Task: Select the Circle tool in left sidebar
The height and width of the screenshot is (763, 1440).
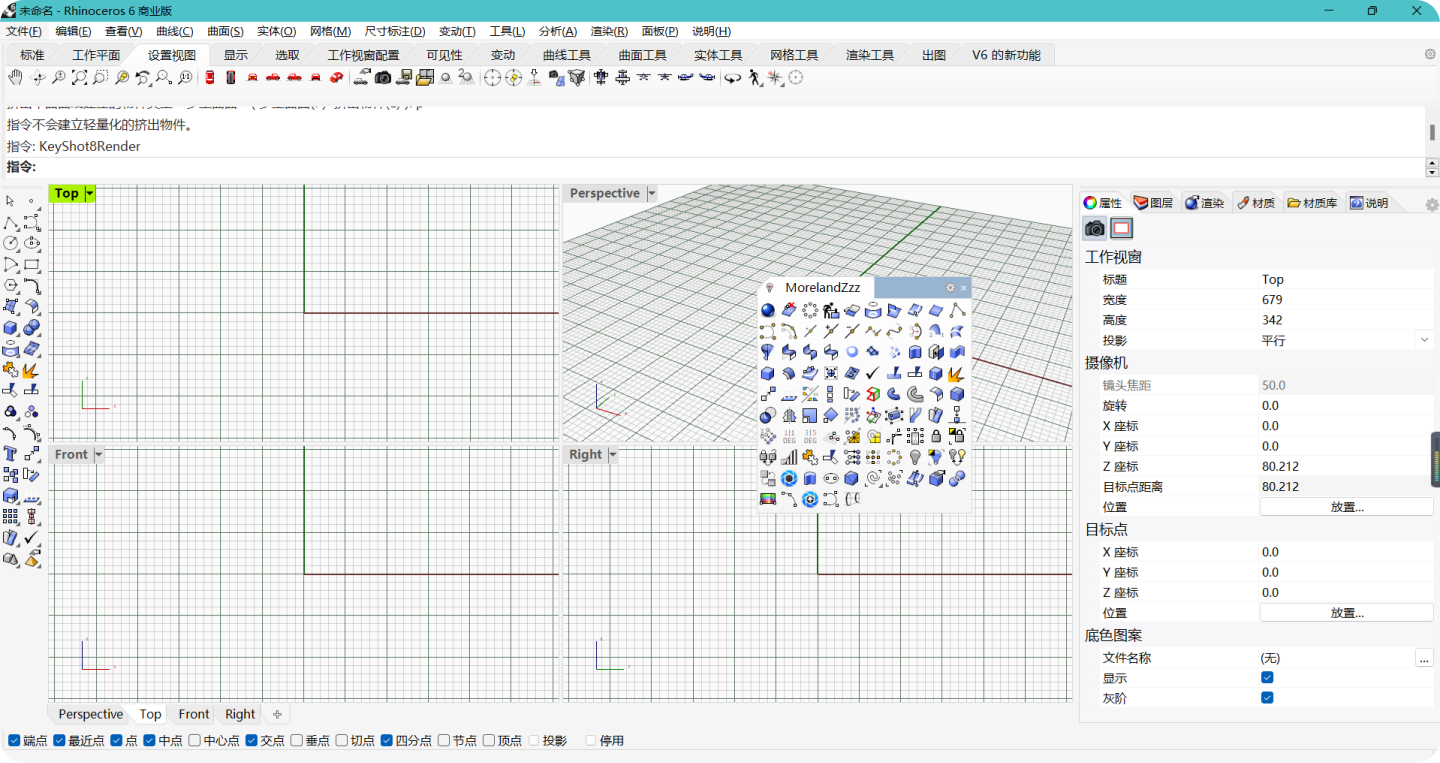Action: 10,243
